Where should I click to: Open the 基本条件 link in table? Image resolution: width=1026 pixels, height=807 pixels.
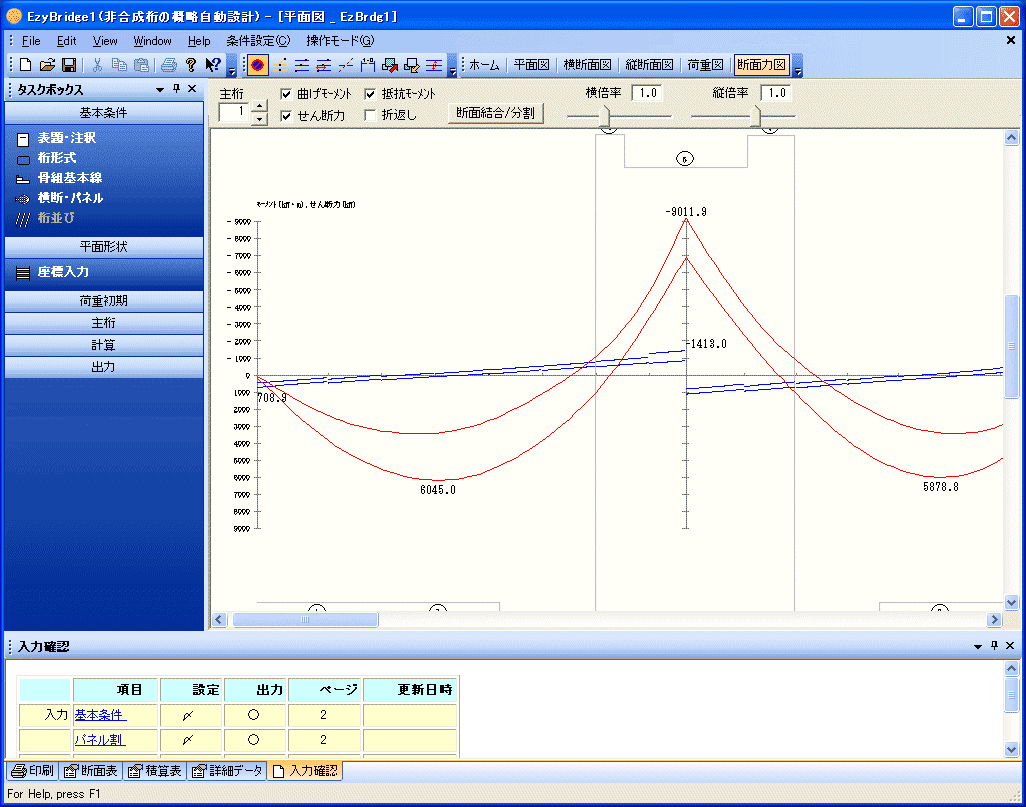100,715
